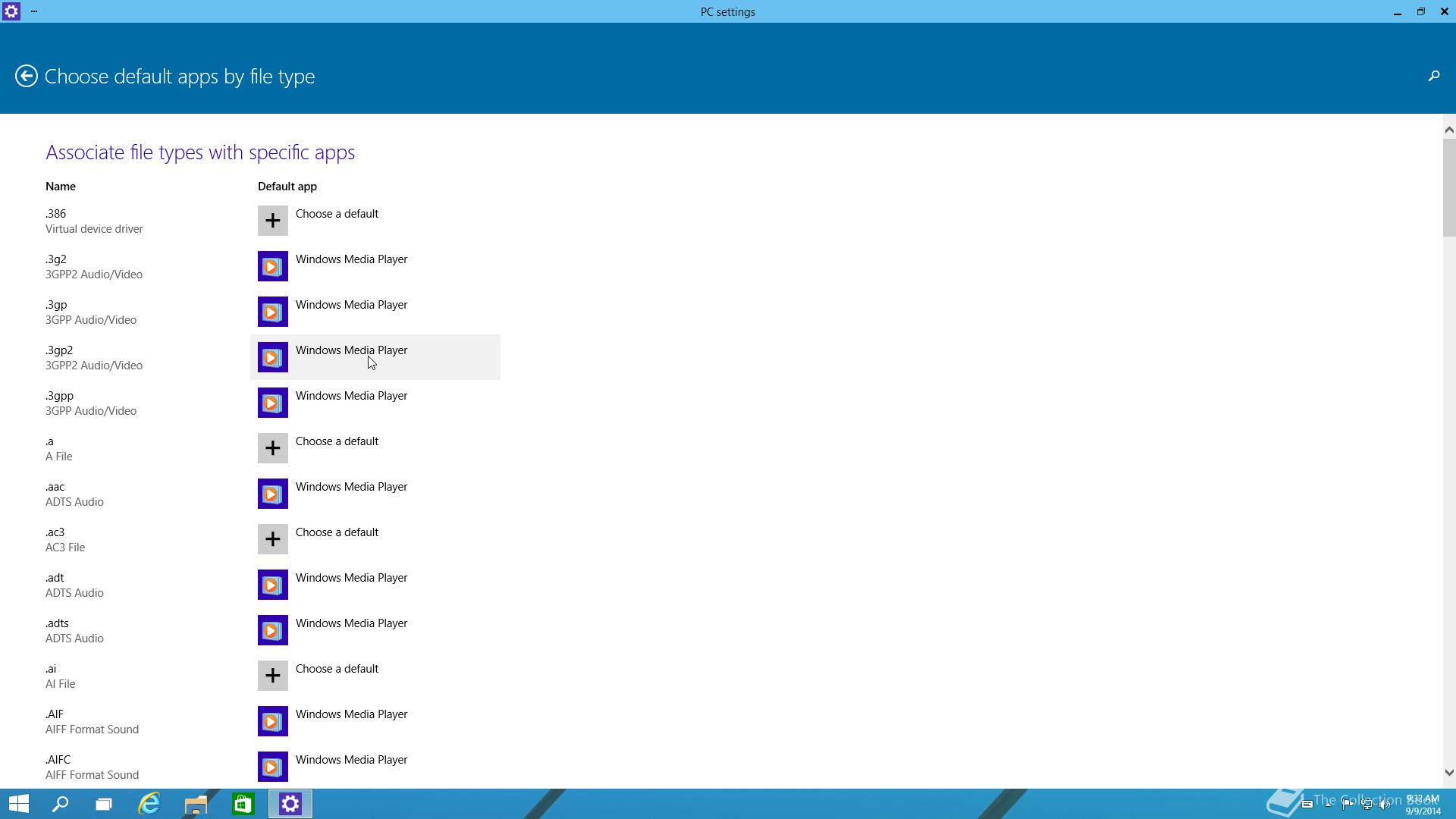This screenshot has height=819, width=1456.
Task: Choose a default for .386
Action: pos(337,214)
